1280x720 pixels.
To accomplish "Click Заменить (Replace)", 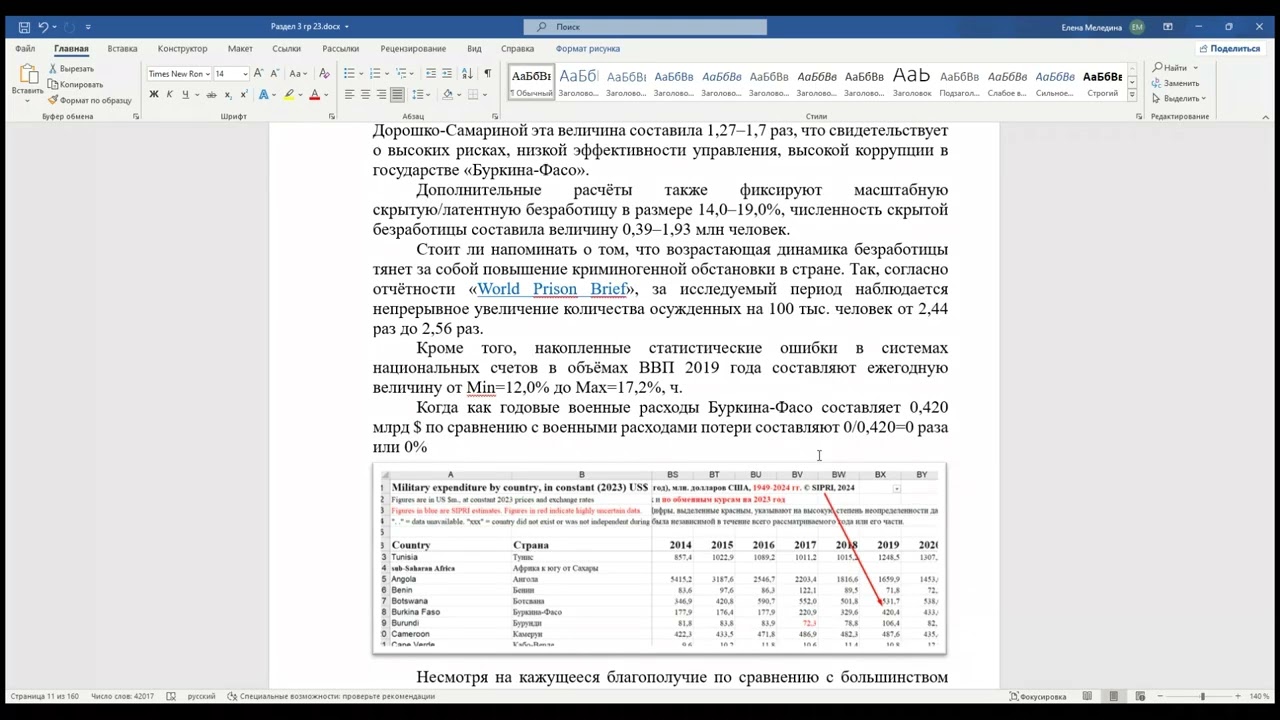I will tap(1176, 83).
